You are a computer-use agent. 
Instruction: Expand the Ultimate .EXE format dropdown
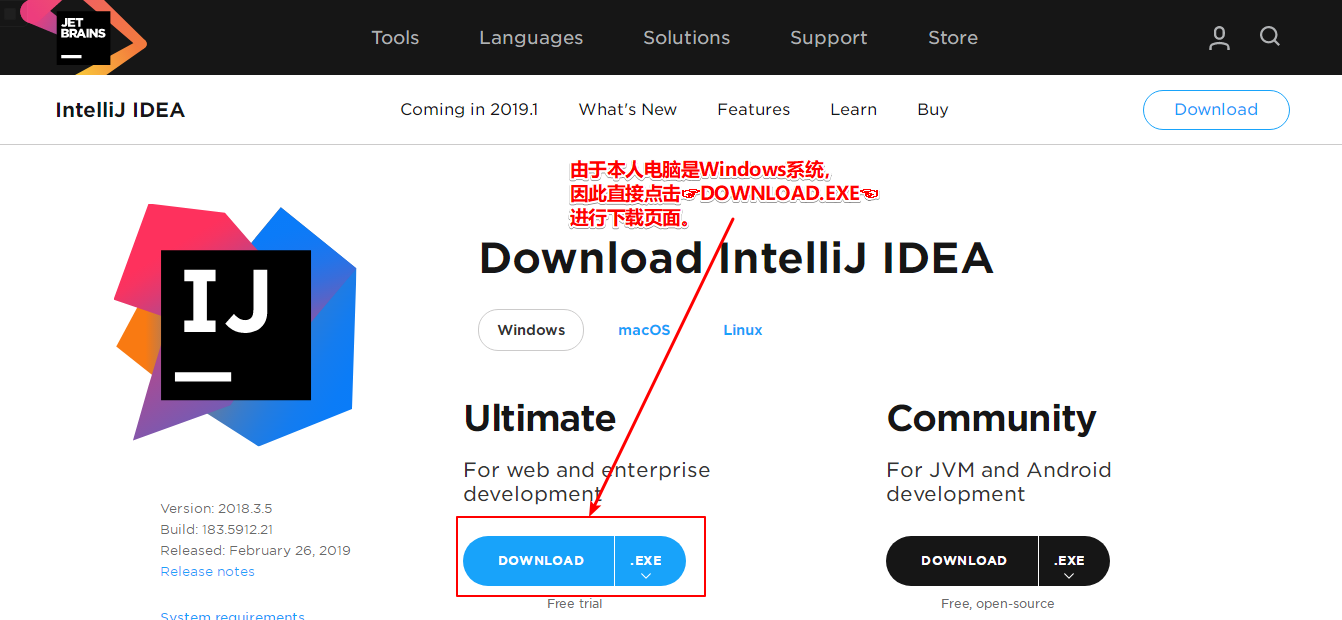pos(648,561)
